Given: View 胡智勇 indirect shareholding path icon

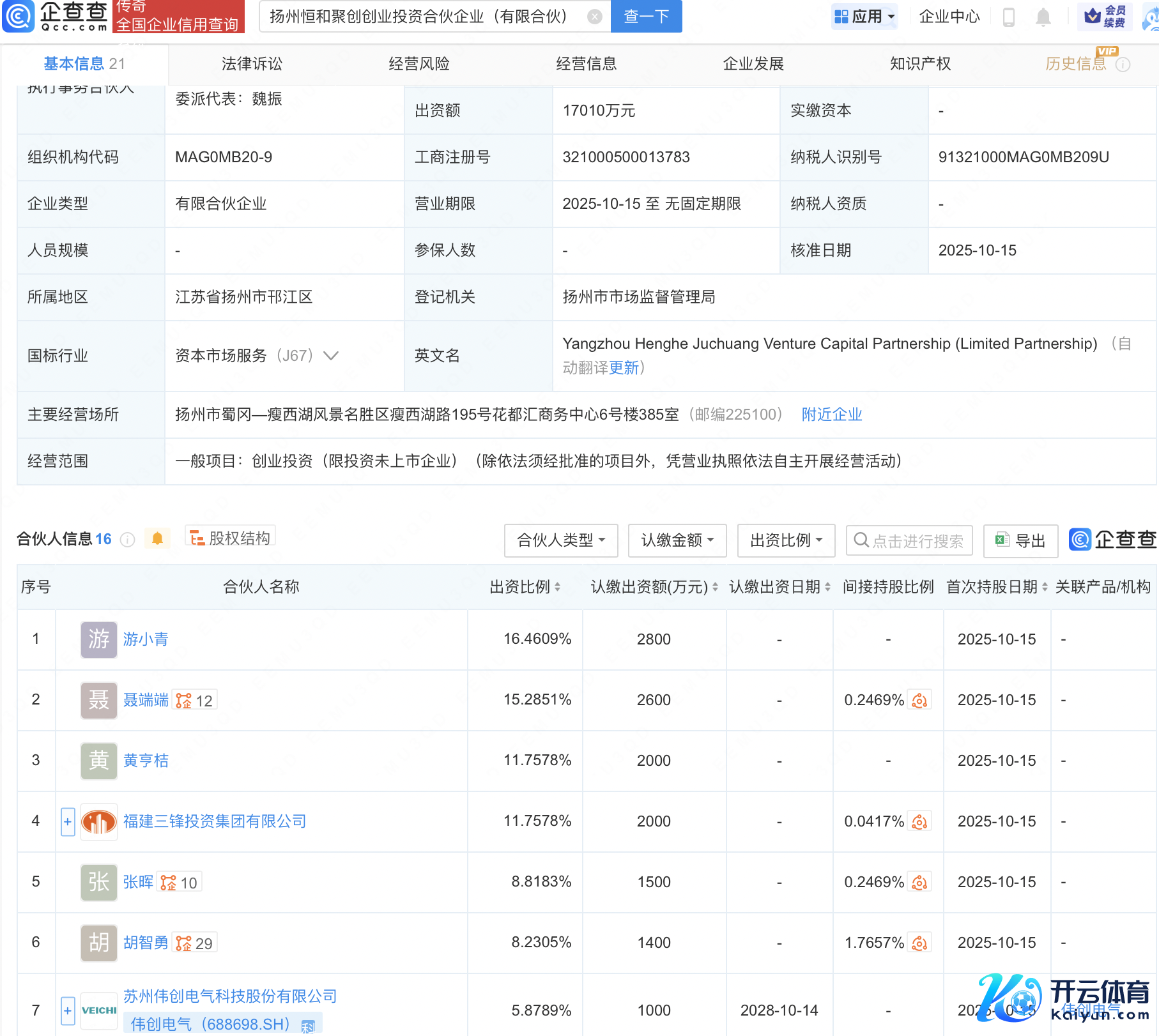Looking at the screenshot, I should [919, 943].
